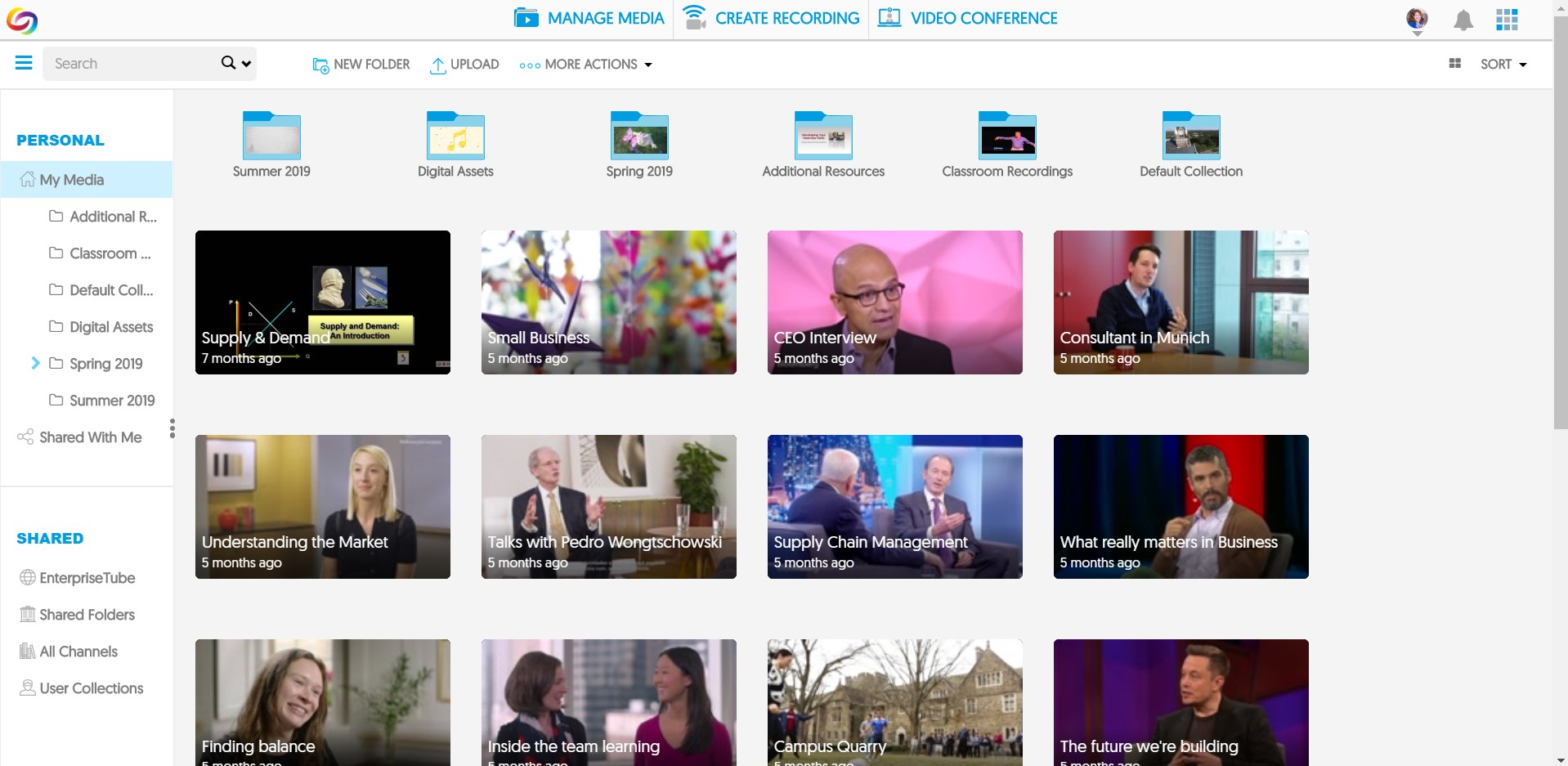Click the YuJa logo icon
This screenshot has height=766, width=1568.
tap(22, 20)
